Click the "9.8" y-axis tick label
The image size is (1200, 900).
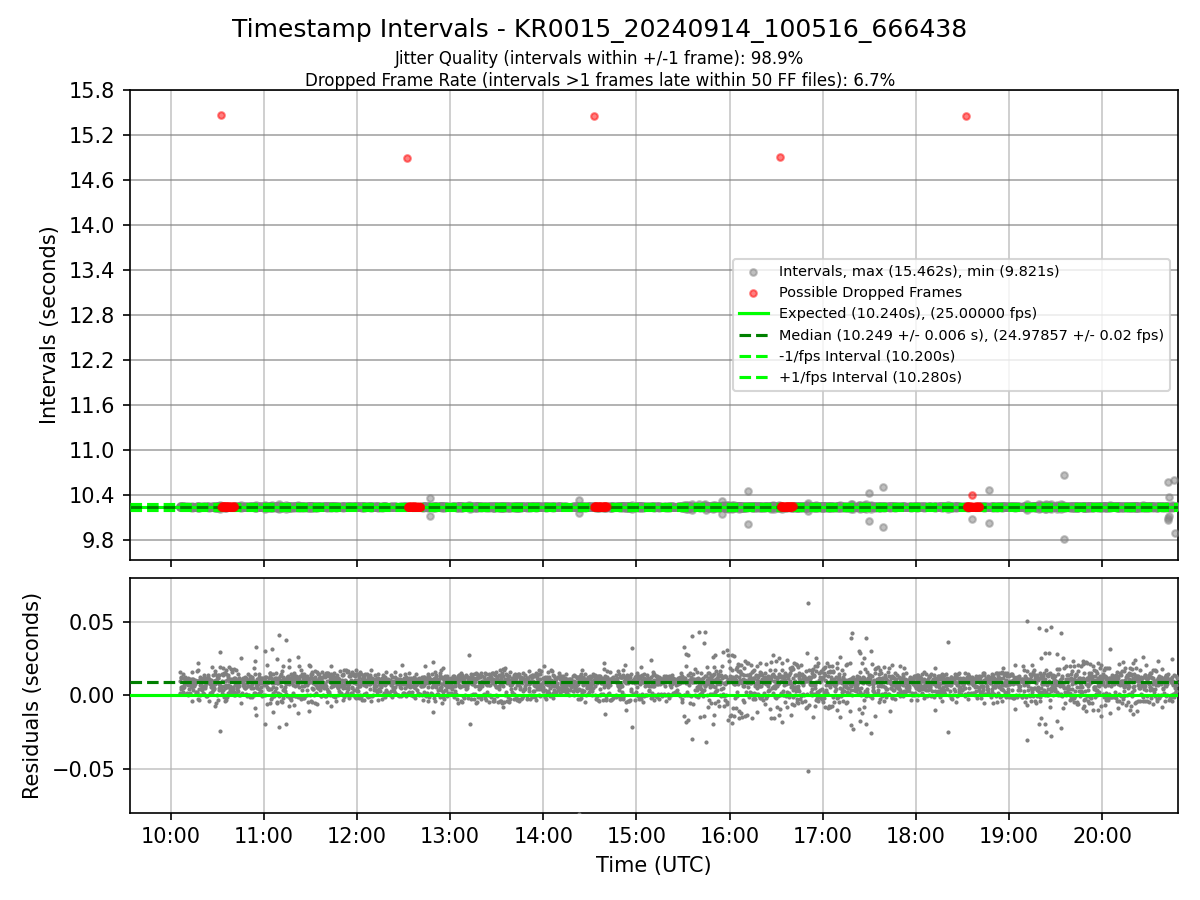[x=100, y=540]
